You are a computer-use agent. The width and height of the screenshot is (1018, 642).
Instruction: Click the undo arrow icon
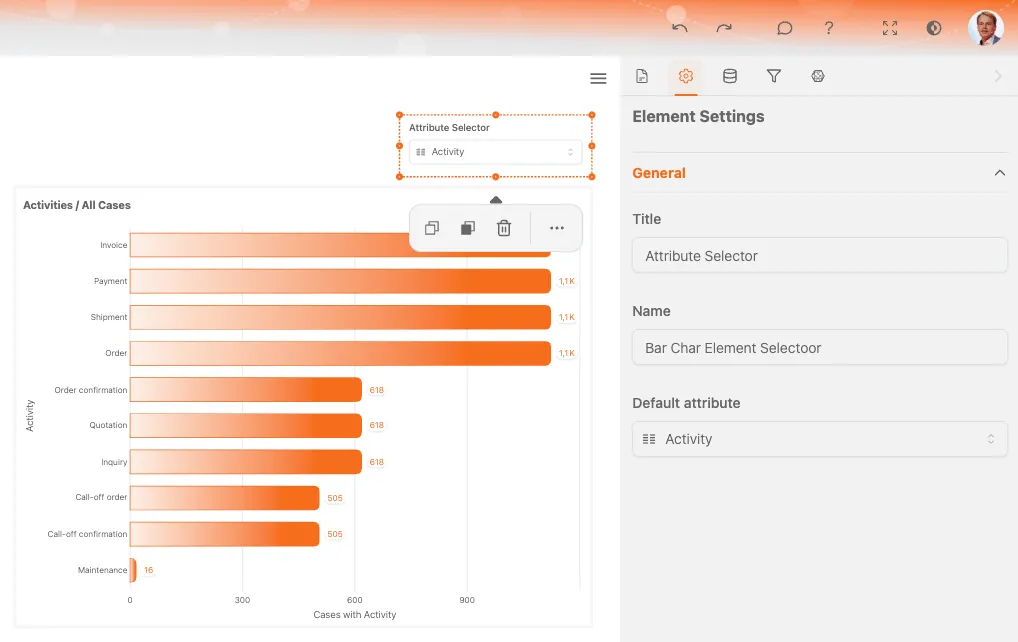point(680,28)
